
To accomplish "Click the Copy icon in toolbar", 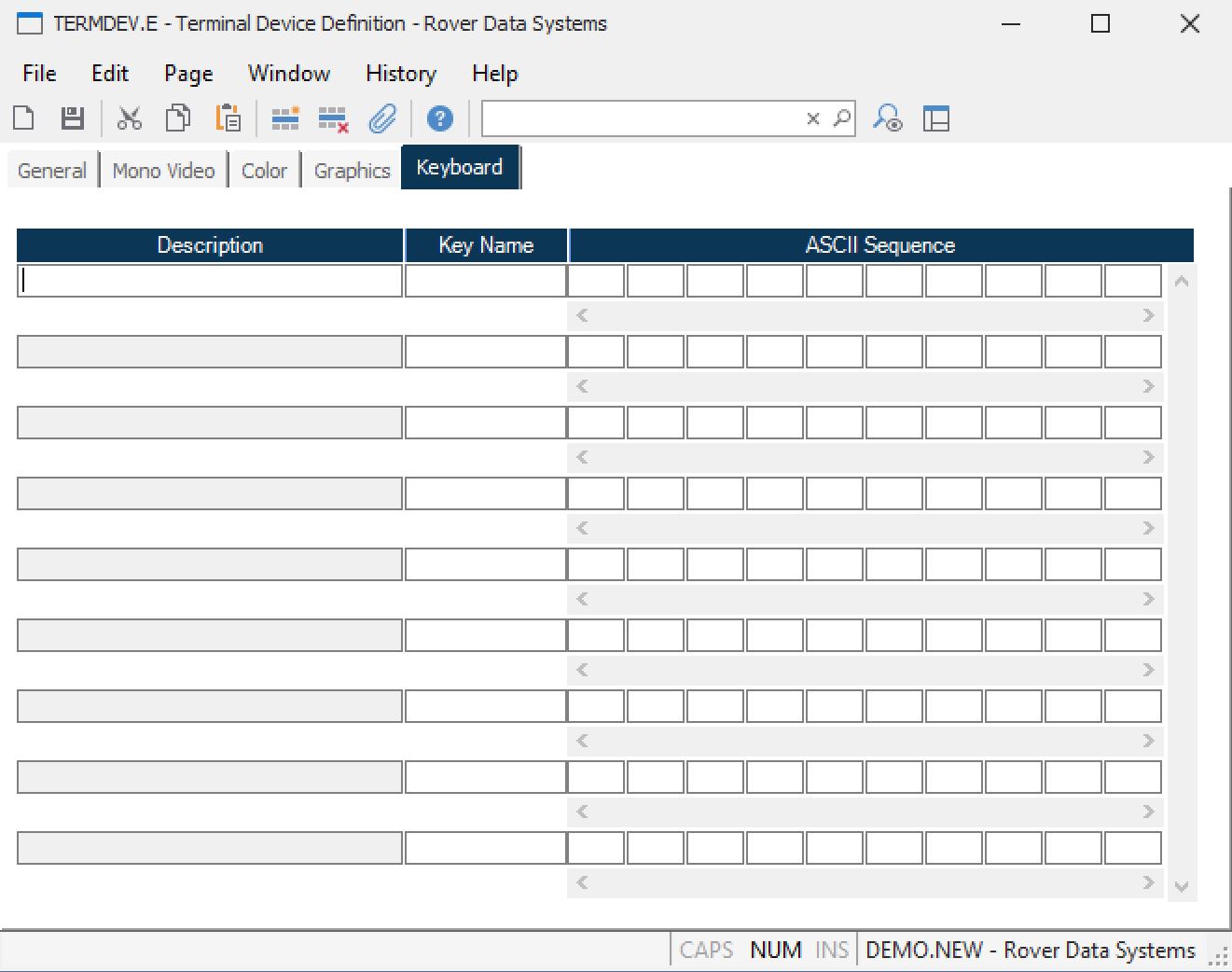I will coord(177,118).
